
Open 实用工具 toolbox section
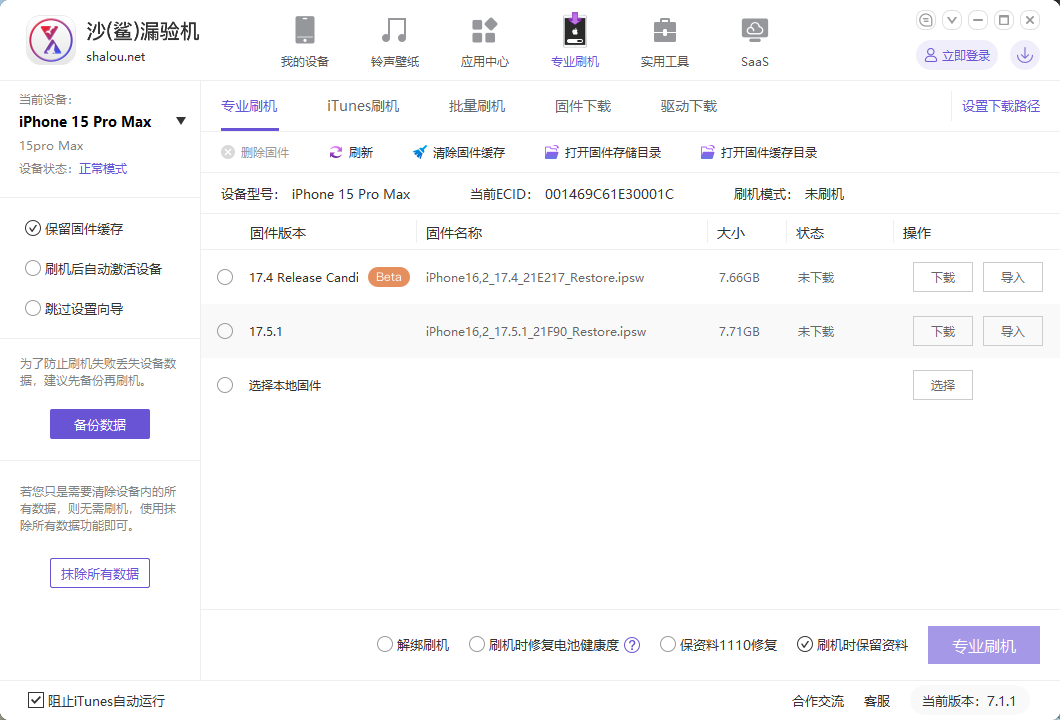coord(664,41)
